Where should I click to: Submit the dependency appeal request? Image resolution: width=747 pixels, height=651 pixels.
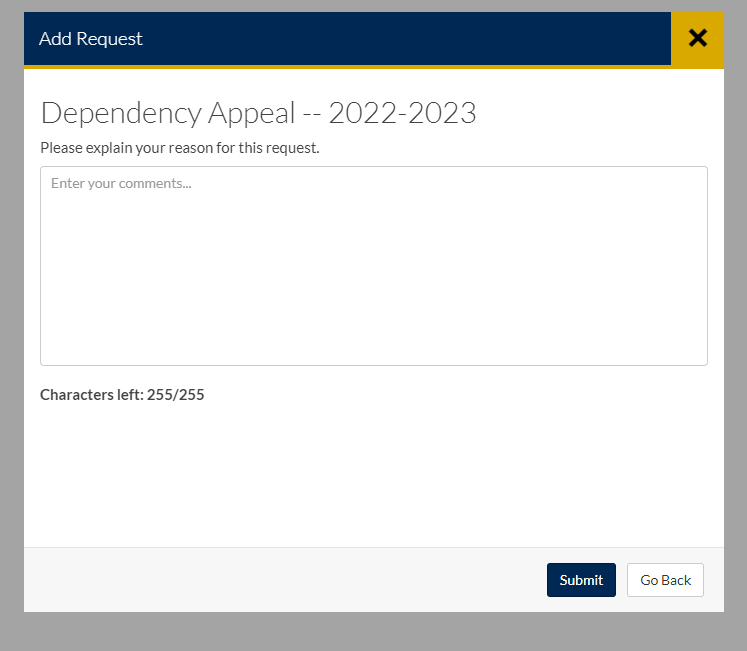click(581, 580)
